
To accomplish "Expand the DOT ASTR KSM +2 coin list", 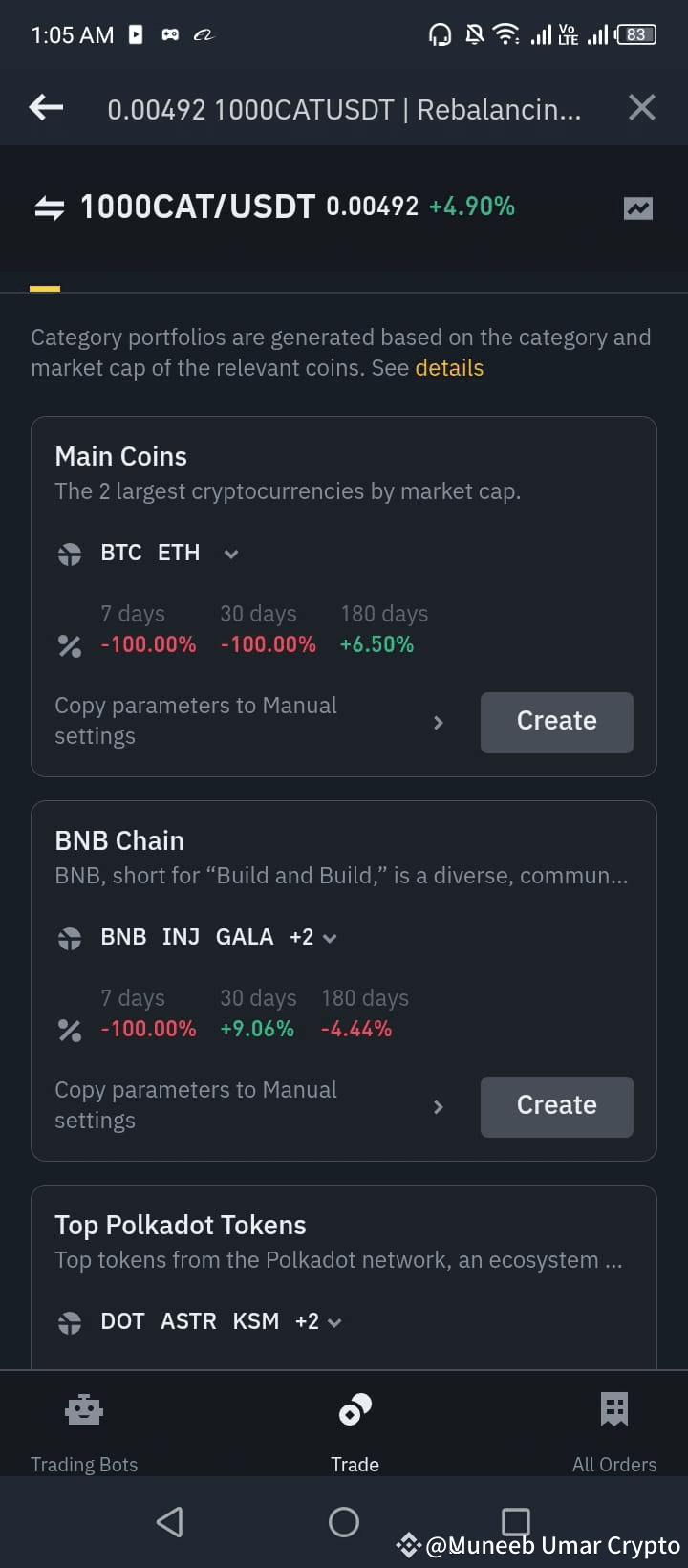I will point(334,1323).
